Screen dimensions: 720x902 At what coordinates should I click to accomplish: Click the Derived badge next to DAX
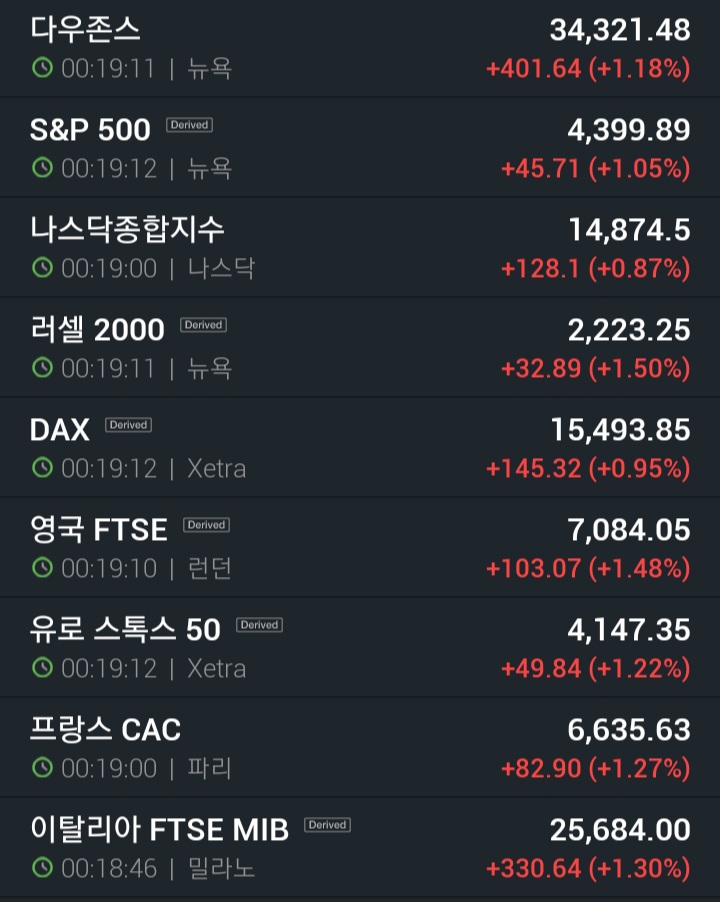(128, 425)
